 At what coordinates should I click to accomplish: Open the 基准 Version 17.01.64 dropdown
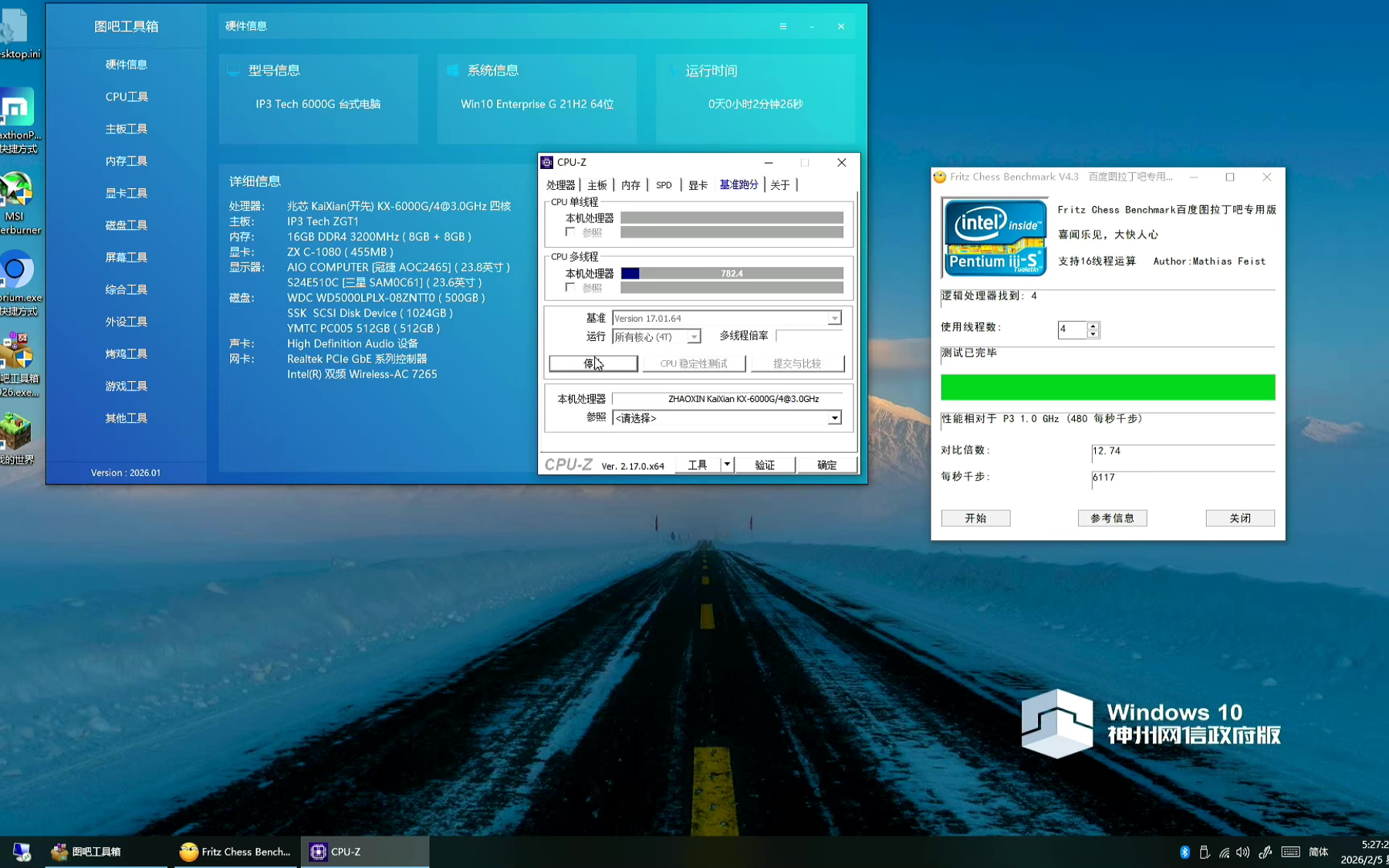pyautogui.click(x=834, y=319)
